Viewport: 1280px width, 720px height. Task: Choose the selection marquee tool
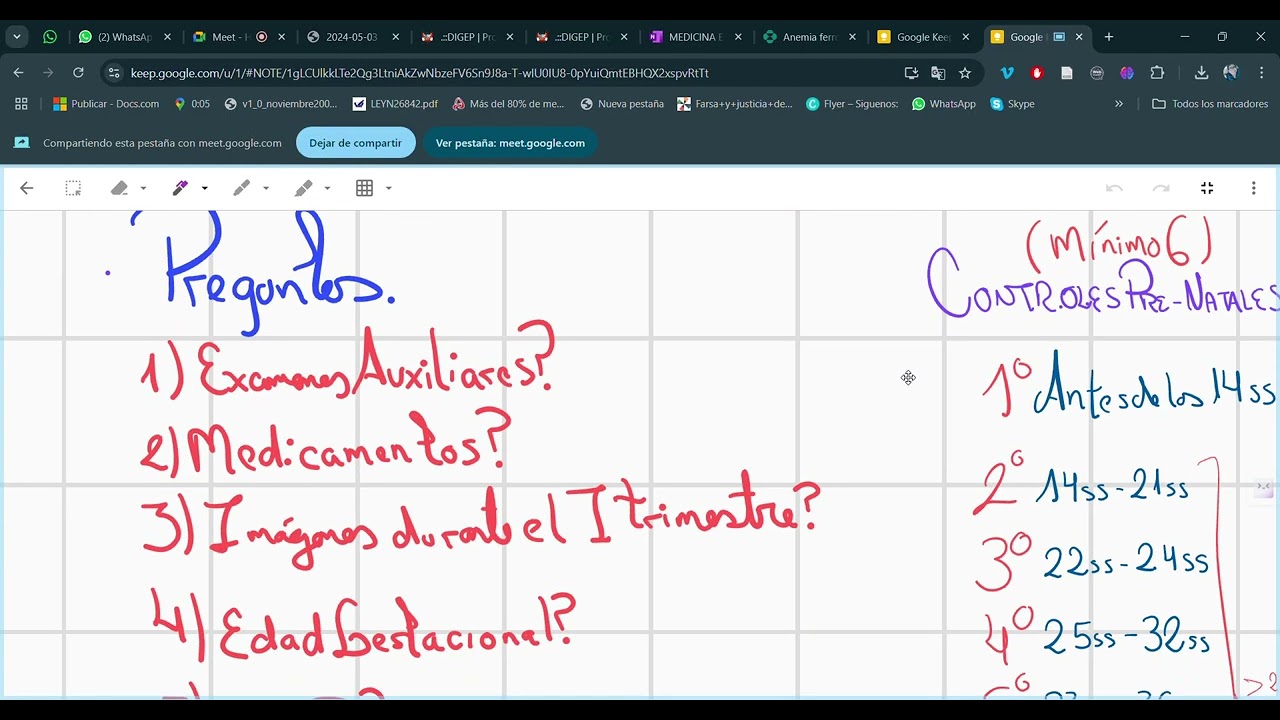73,188
